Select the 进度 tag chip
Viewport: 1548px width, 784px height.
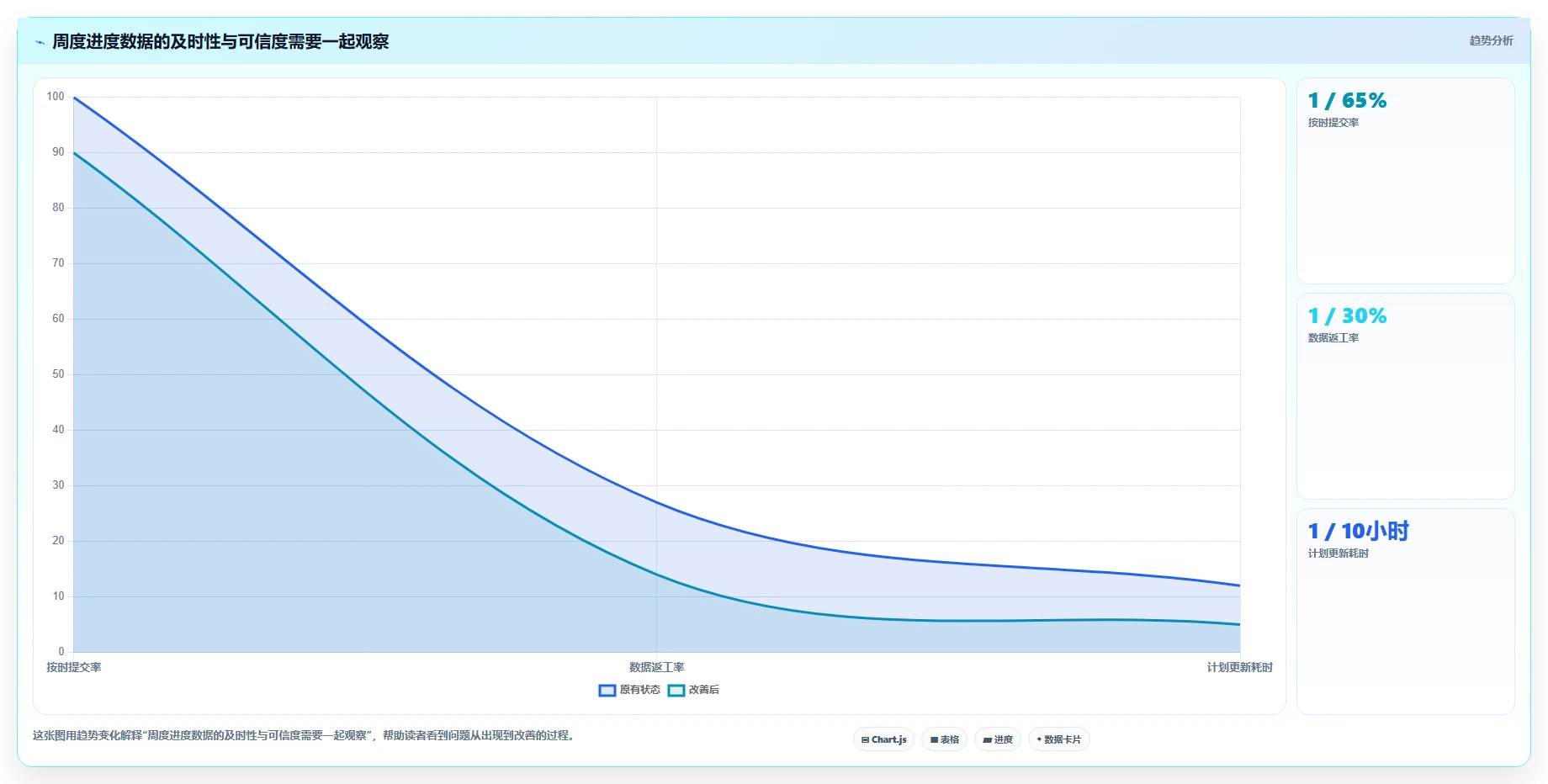pos(998,739)
